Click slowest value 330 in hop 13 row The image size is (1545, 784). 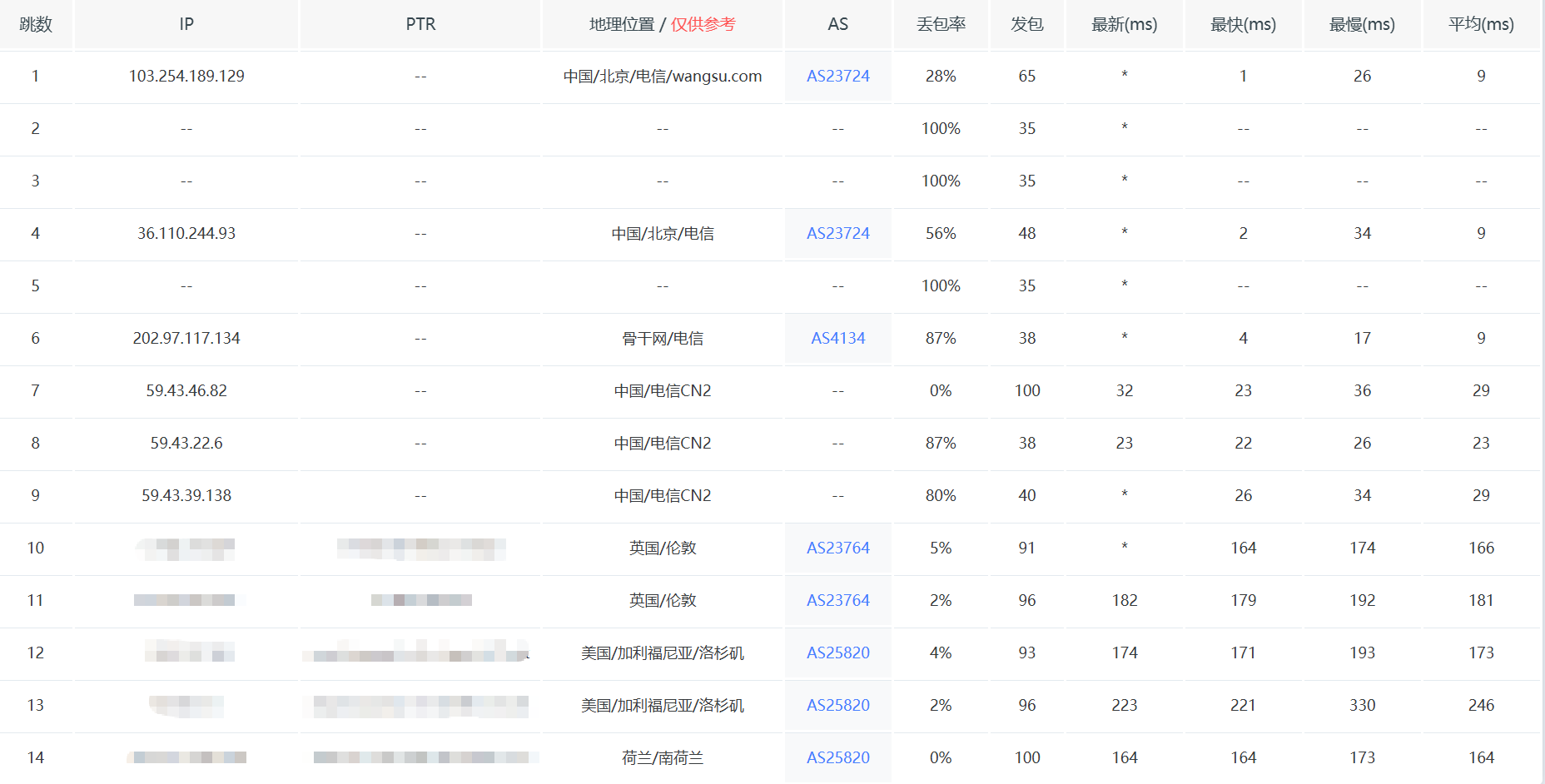(1362, 705)
